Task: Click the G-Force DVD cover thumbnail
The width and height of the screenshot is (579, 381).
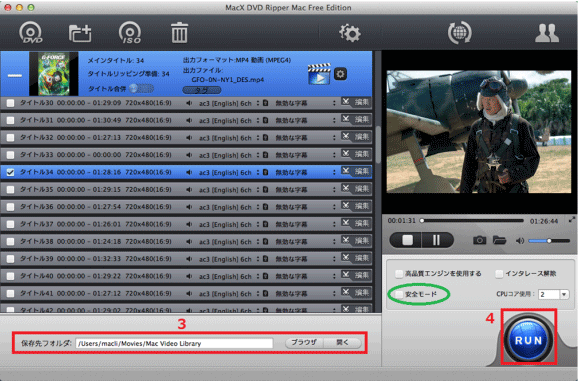Action: point(54,73)
